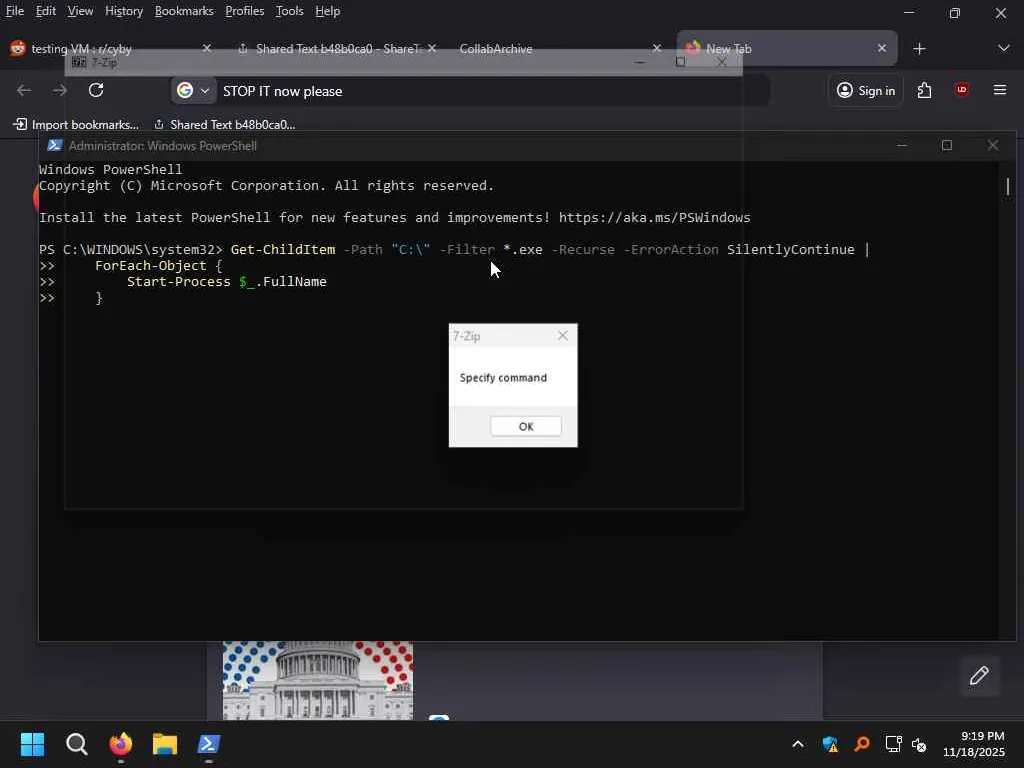Reload the current page

pyautogui.click(x=96, y=90)
